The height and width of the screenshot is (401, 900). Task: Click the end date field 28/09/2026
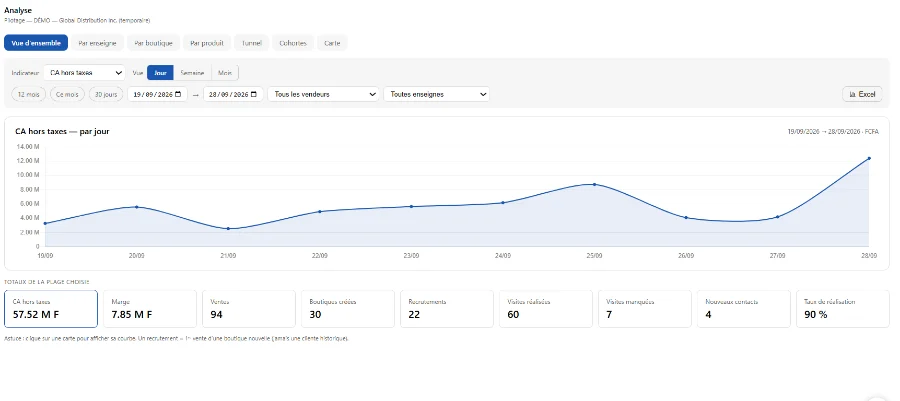tap(234, 94)
